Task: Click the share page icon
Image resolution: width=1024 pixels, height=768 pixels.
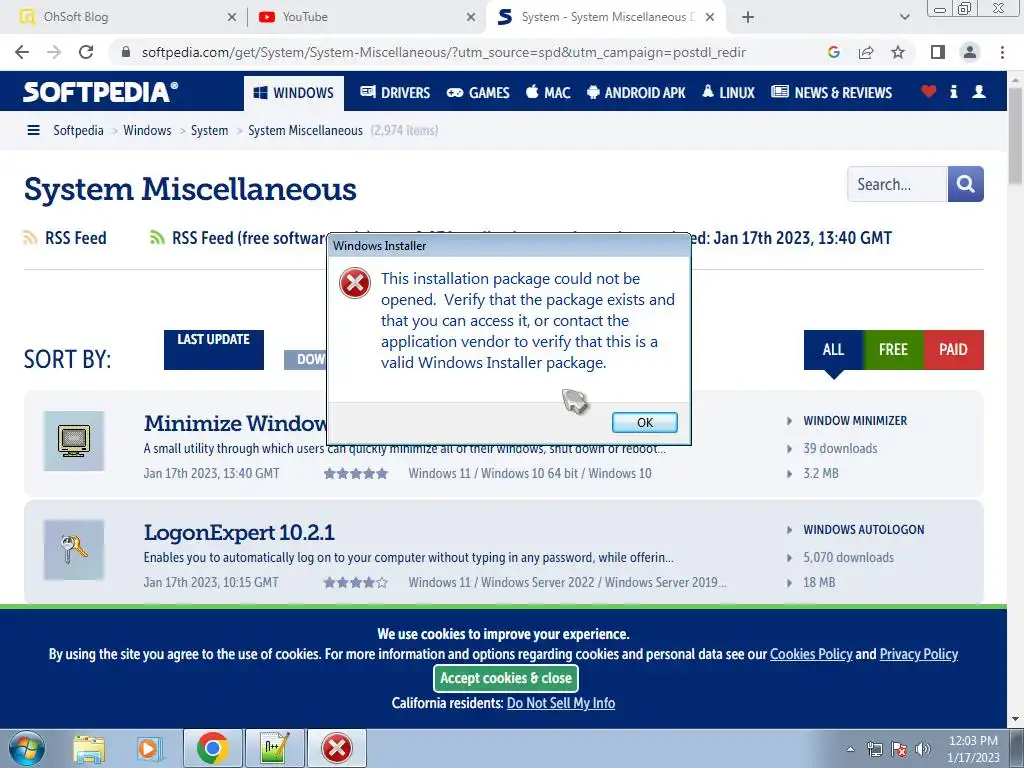Action: click(x=866, y=52)
